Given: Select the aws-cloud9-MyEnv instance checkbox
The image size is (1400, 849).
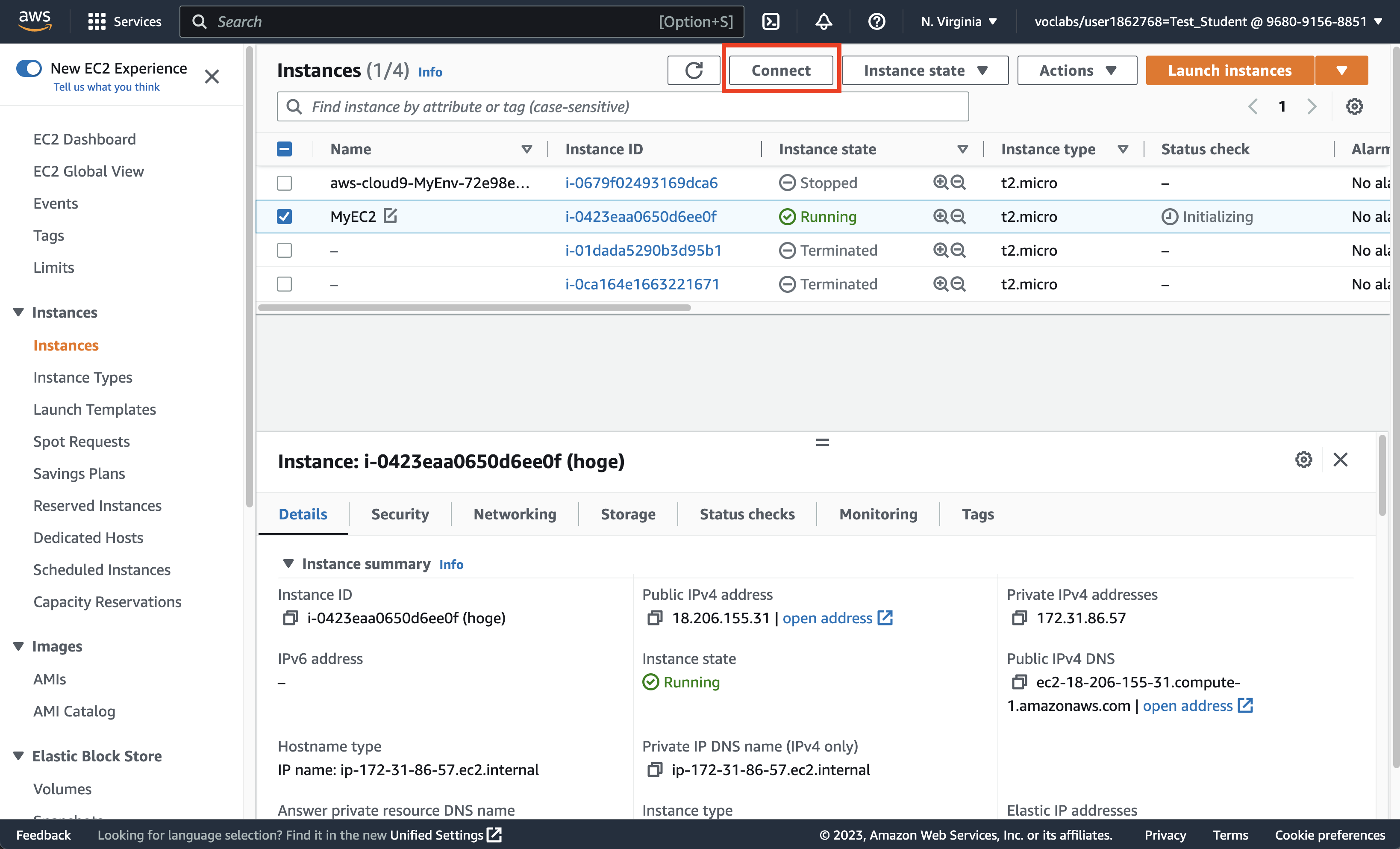Looking at the screenshot, I should point(284,183).
